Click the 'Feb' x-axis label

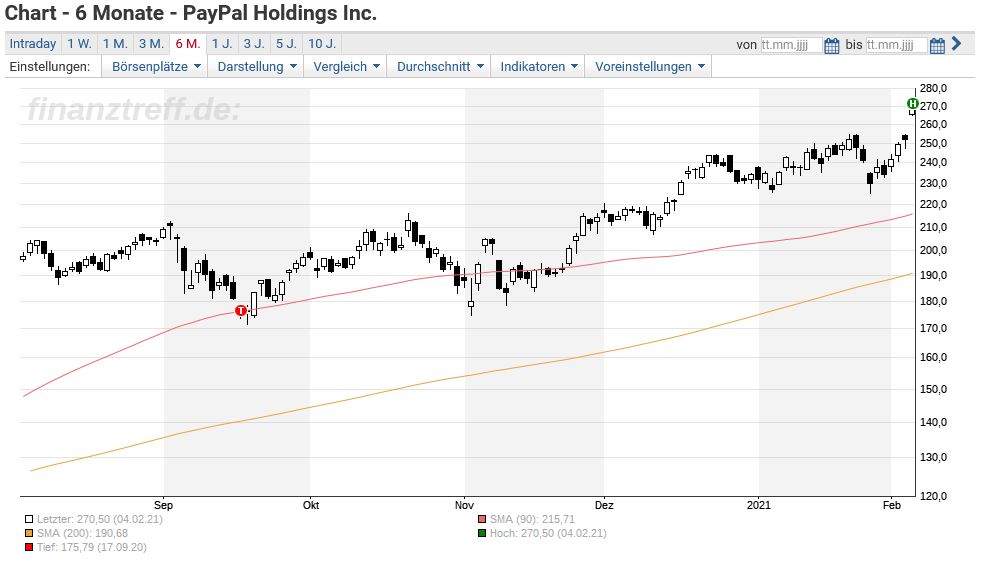[892, 505]
